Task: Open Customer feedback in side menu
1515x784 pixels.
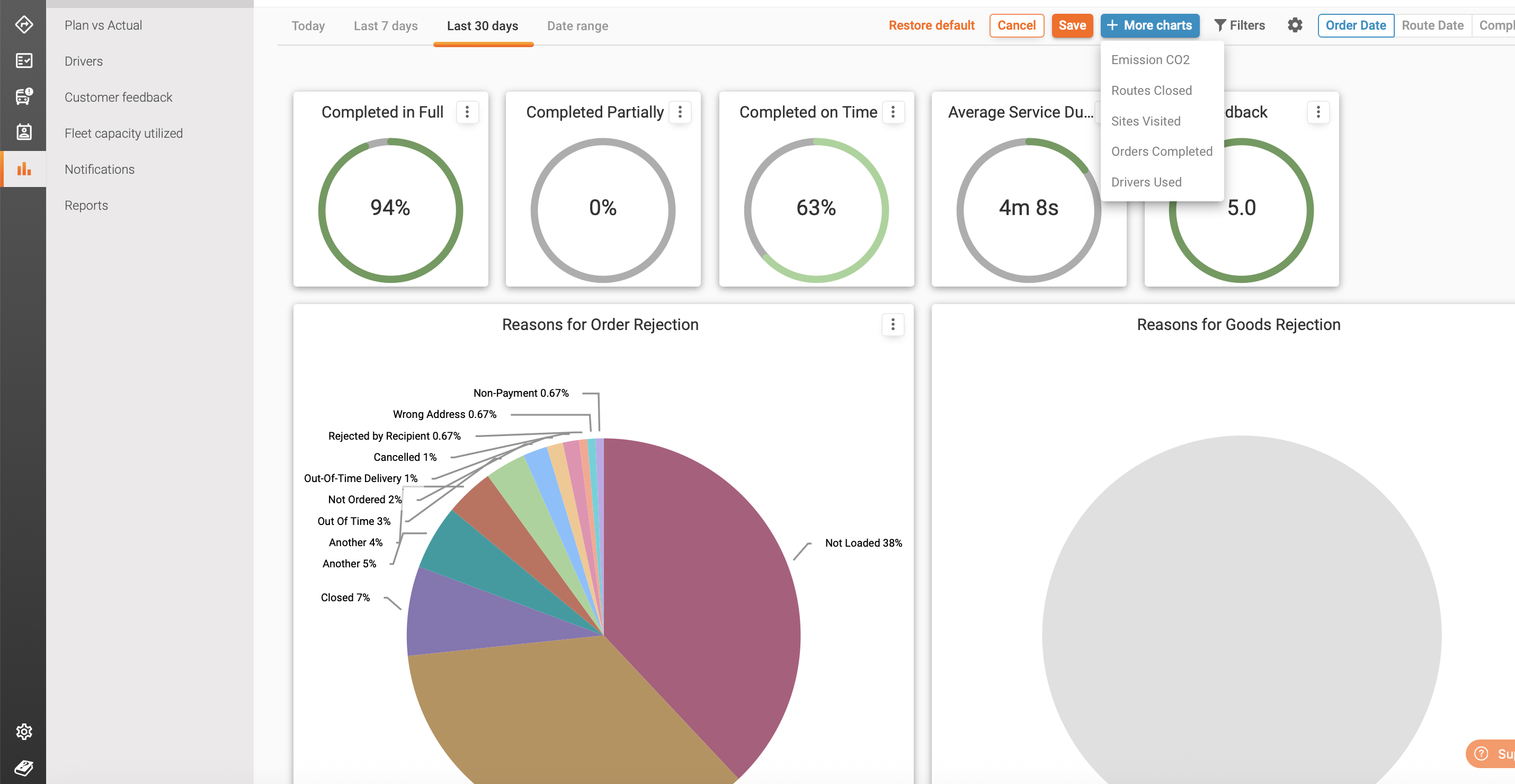Action: click(x=118, y=97)
